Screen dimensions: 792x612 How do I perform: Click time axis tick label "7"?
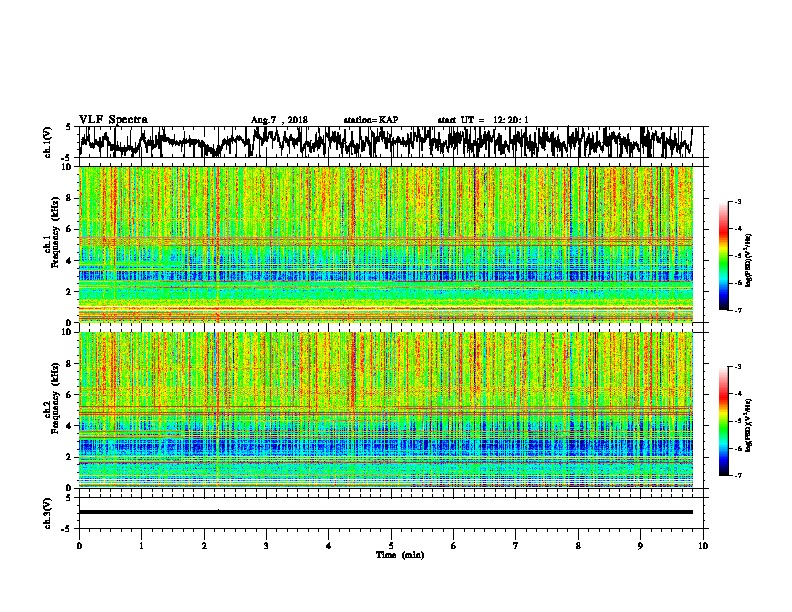pos(516,546)
